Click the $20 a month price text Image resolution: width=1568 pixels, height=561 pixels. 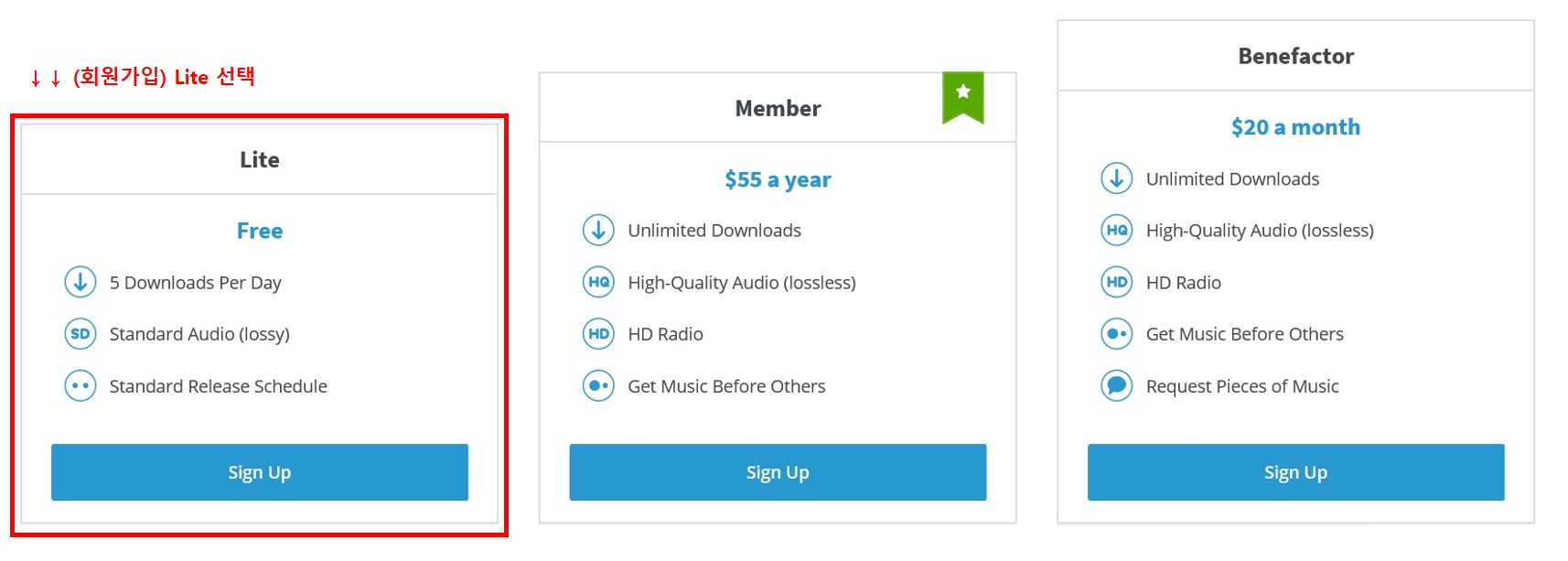point(1295,127)
